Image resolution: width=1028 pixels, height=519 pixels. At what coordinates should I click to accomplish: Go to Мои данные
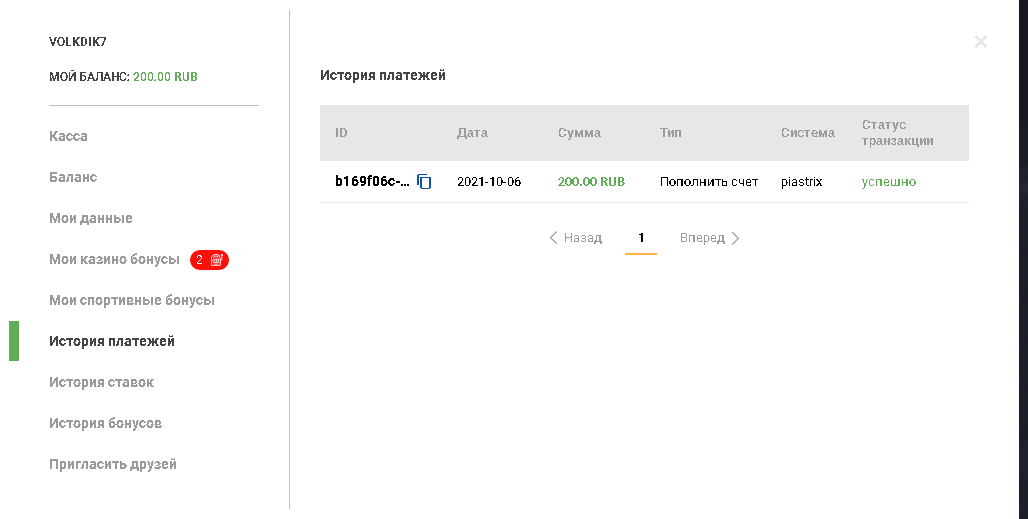[91, 218]
